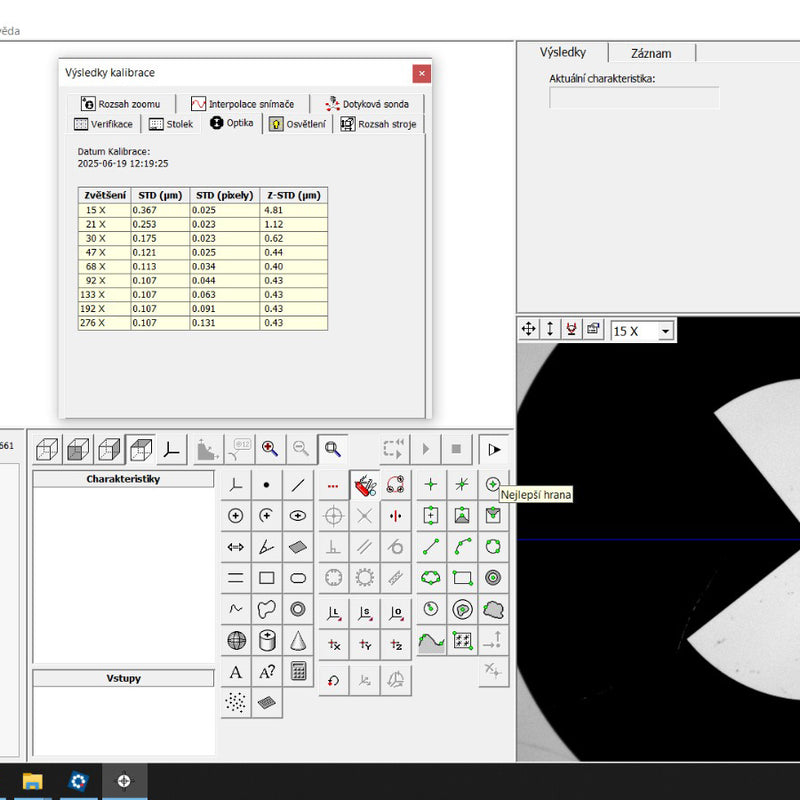This screenshot has height=800, width=800.
Task: Select the green line edge finder tool
Action: 431,546
